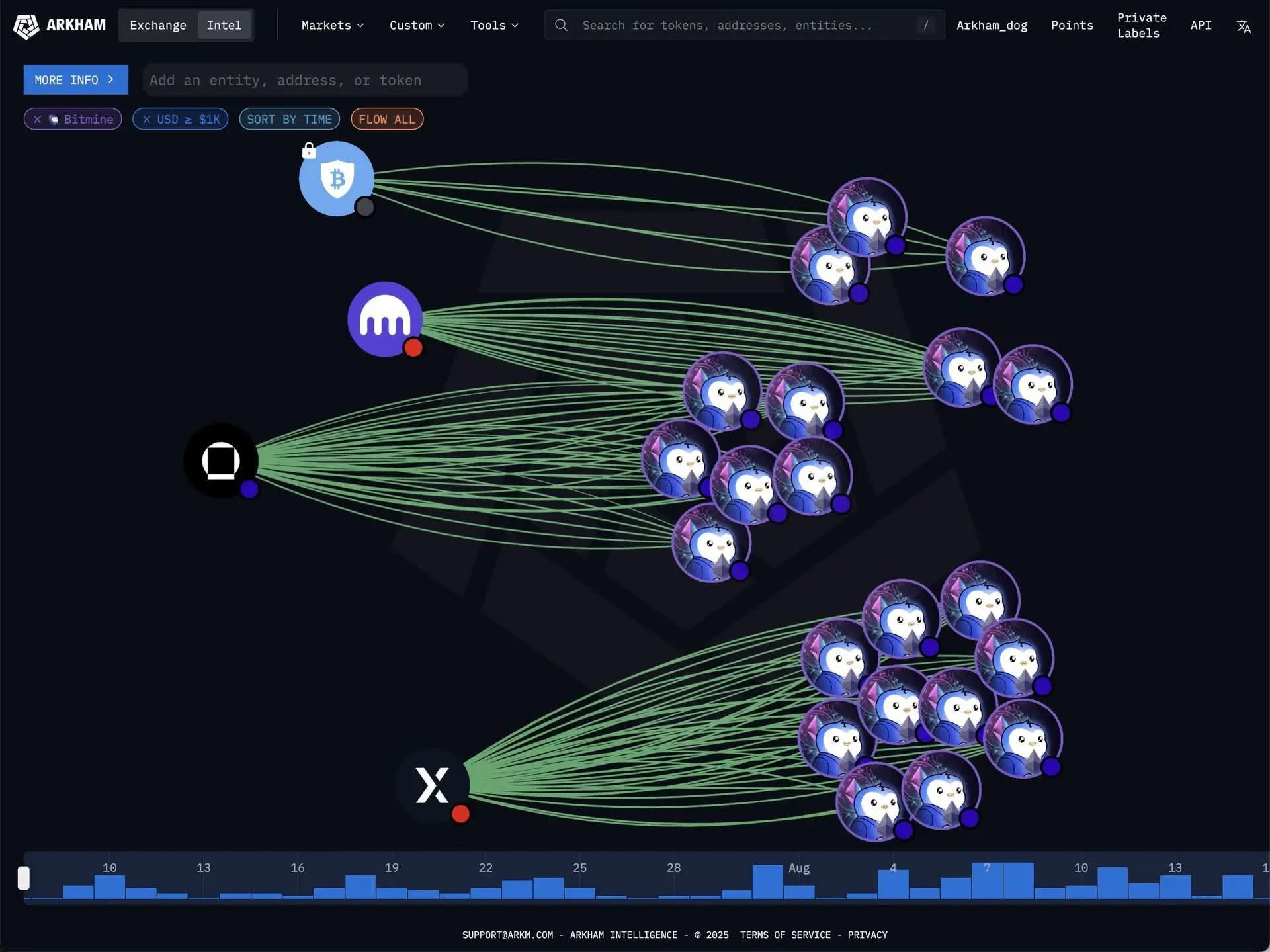The image size is (1270, 952).
Task: Open the Points page
Action: [x=1072, y=25]
